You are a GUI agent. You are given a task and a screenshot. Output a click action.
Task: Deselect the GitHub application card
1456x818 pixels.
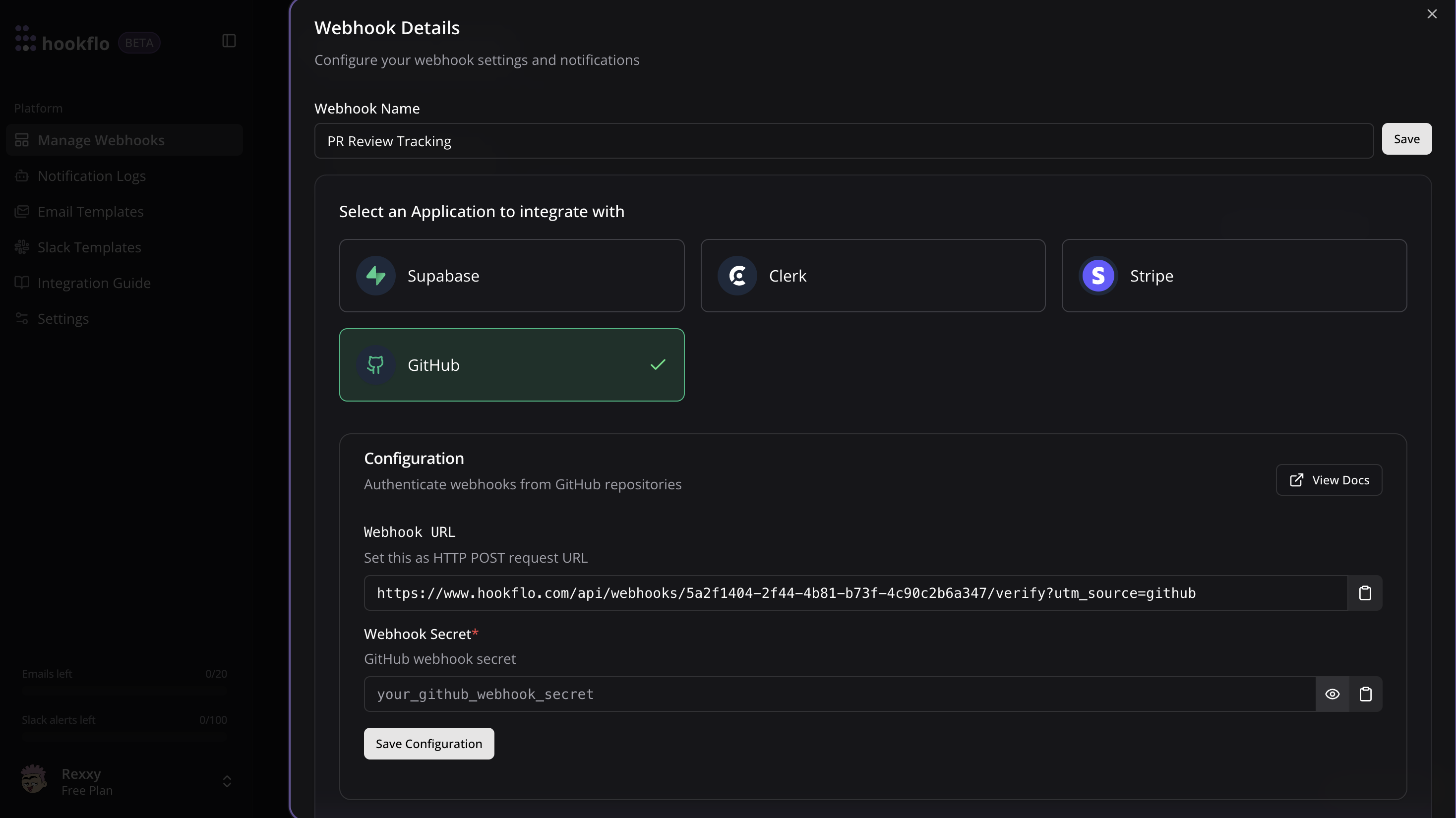coord(511,365)
